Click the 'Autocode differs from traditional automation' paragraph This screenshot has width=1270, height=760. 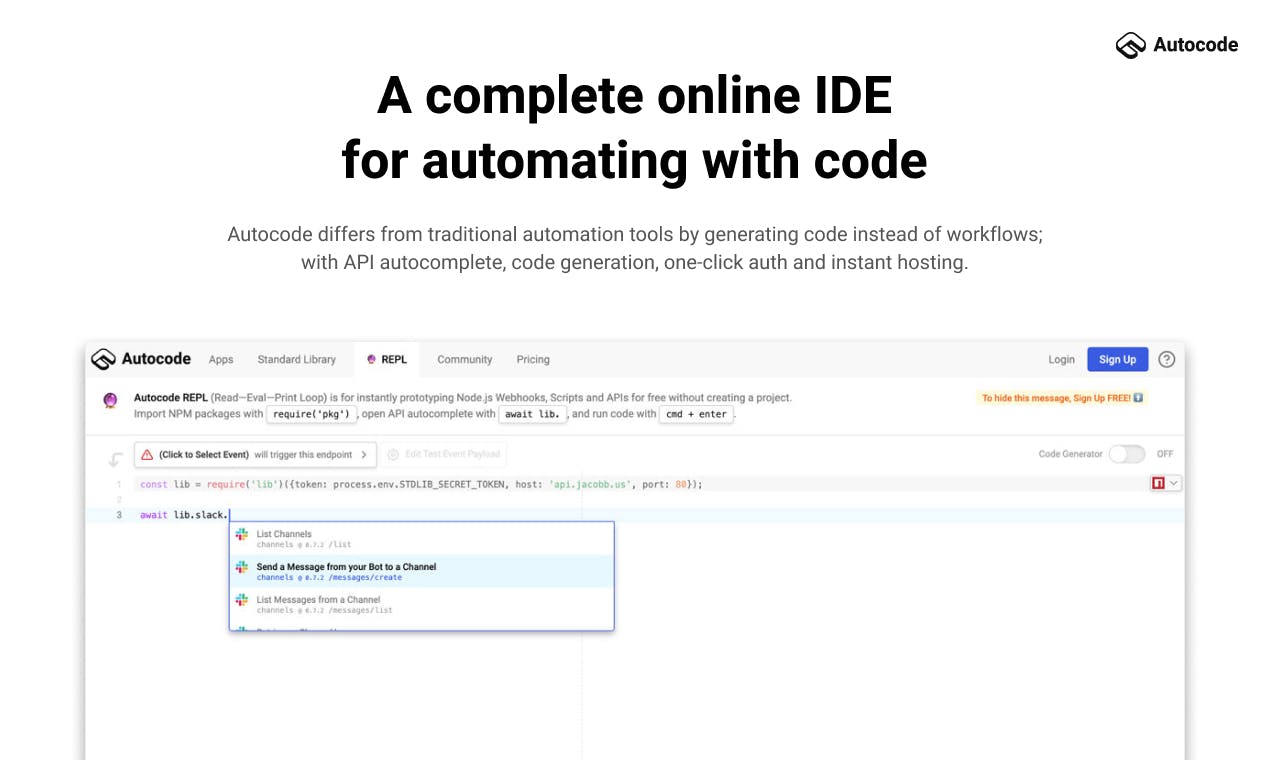coord(635,249)
